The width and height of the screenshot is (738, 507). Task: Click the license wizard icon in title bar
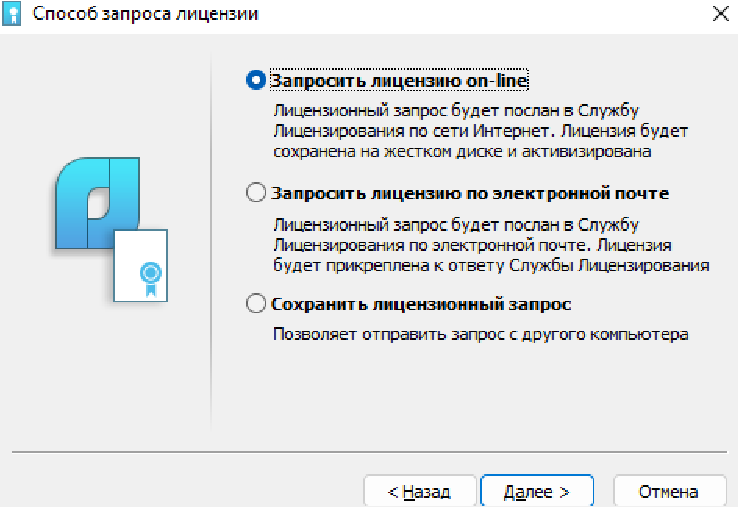pos(12,14)
